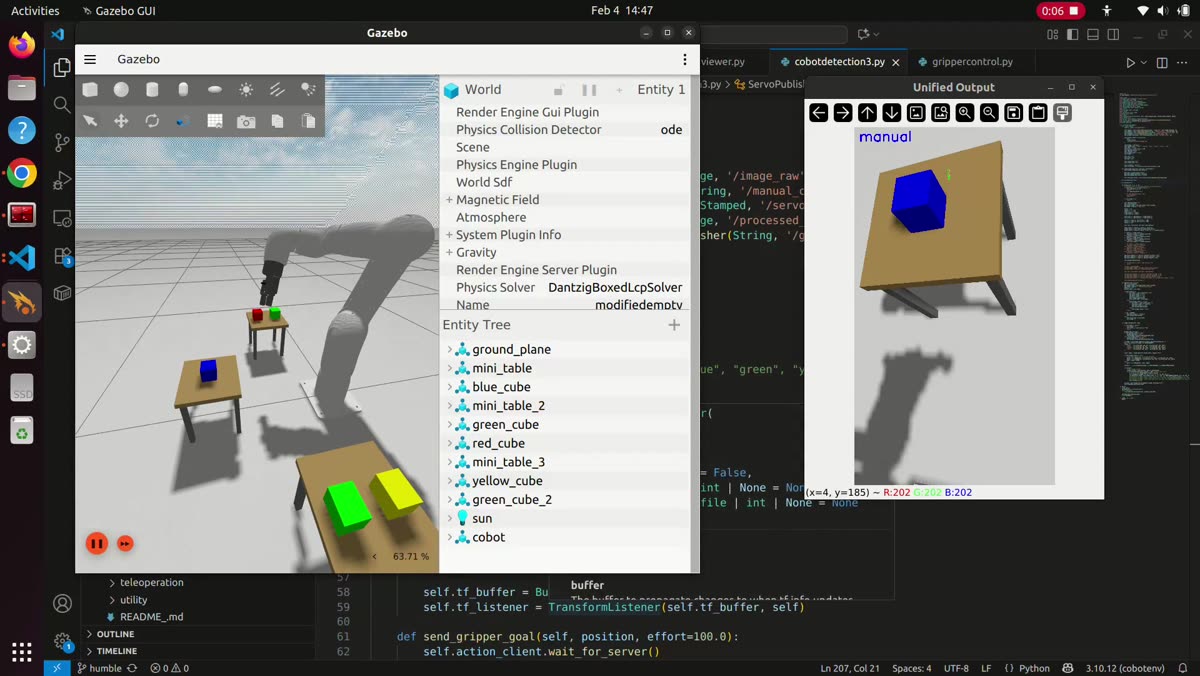1200x676 pixels.
Task: Switch to cobotdetection3.py tab
Action: pos(838,62)
